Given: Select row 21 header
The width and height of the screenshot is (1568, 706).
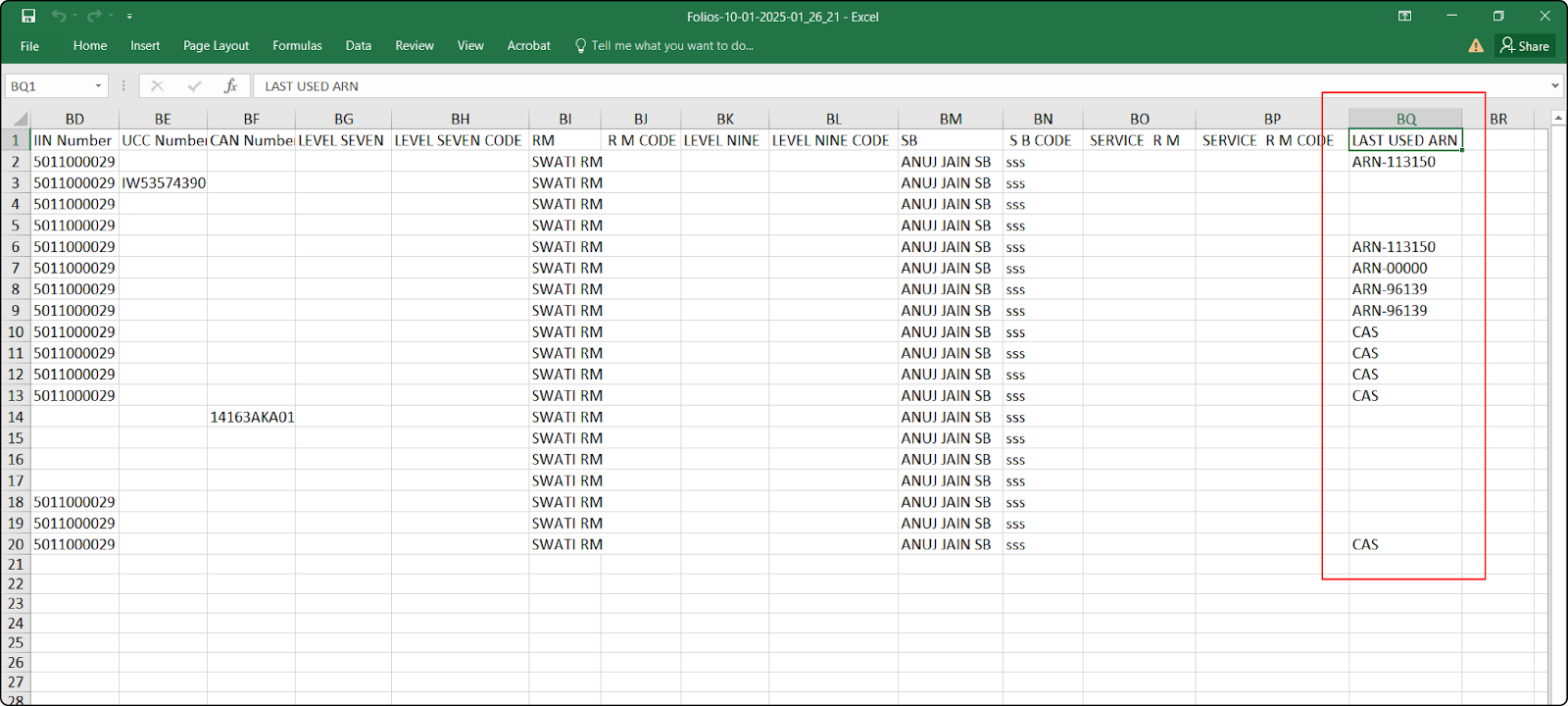Looking at the screenshot, I should 16,565.
